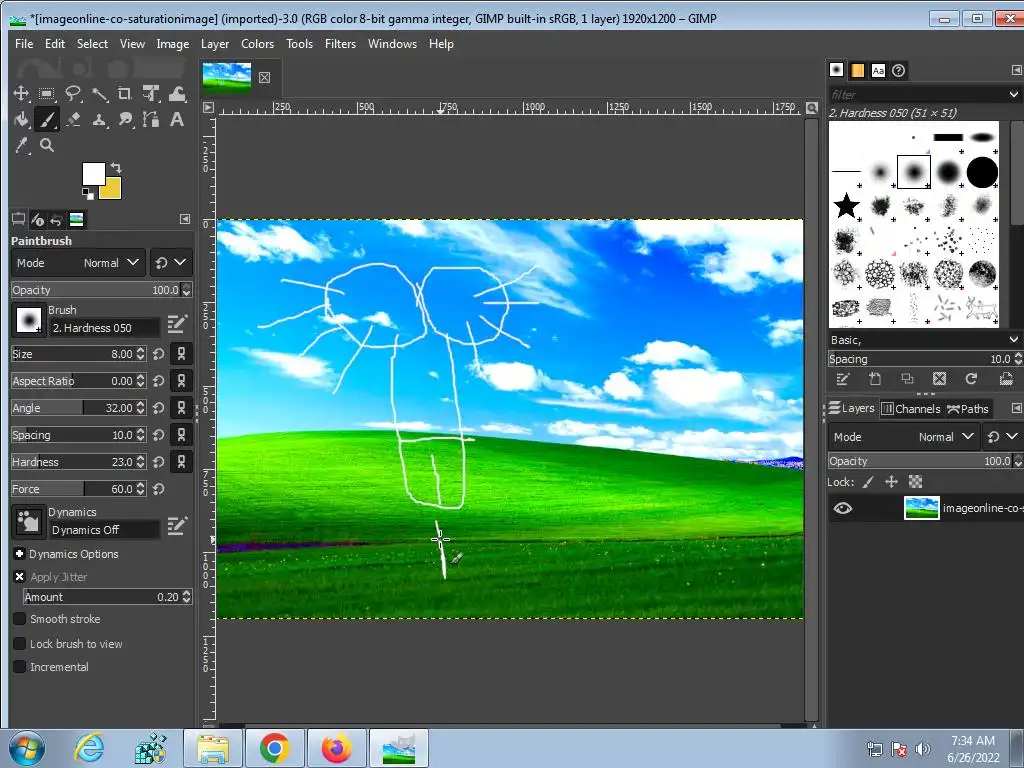Switch to the Layers tab
Image resolution: width=1024 pixels, height=768 pixels.
click(x=852, y=409)
